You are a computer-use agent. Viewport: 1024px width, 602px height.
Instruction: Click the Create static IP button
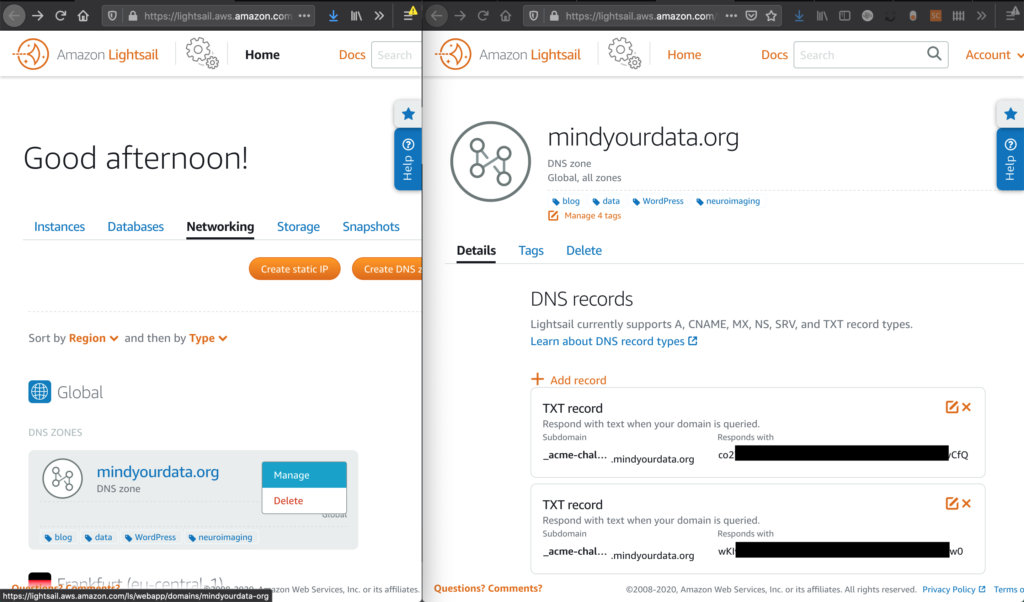pos(295,269)
